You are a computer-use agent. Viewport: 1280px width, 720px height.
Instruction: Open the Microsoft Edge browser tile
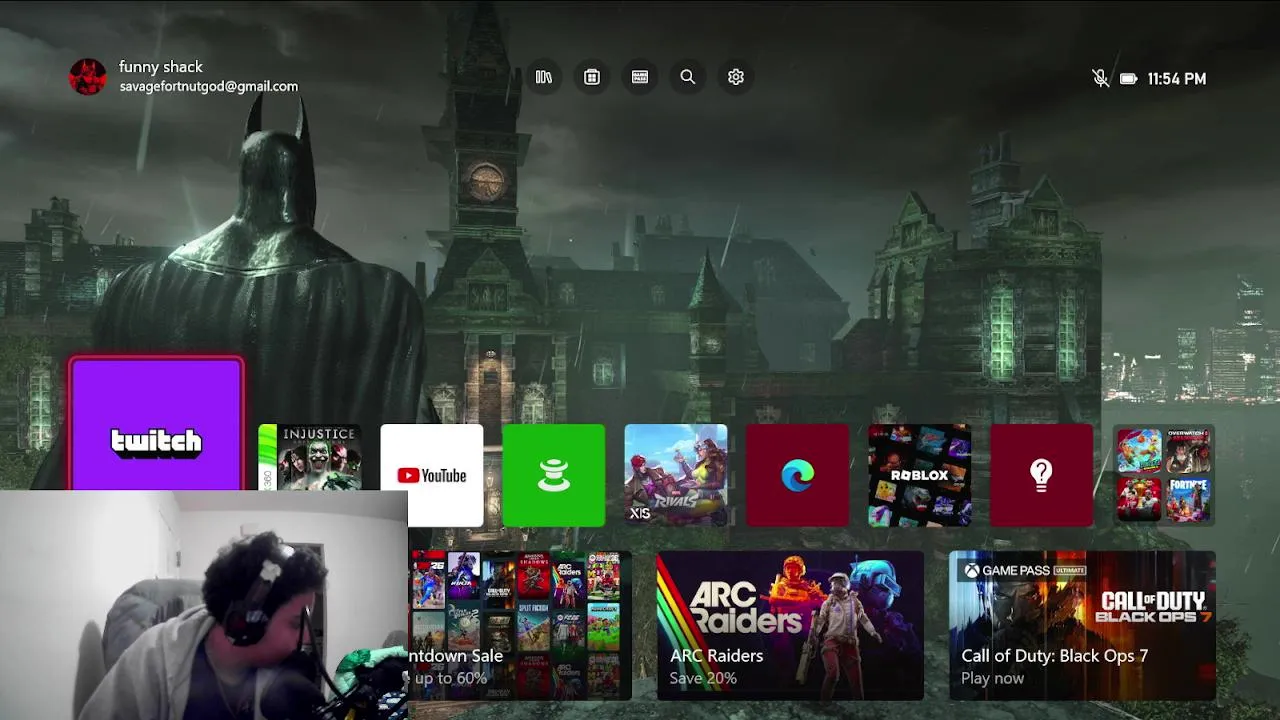[798, 475]
